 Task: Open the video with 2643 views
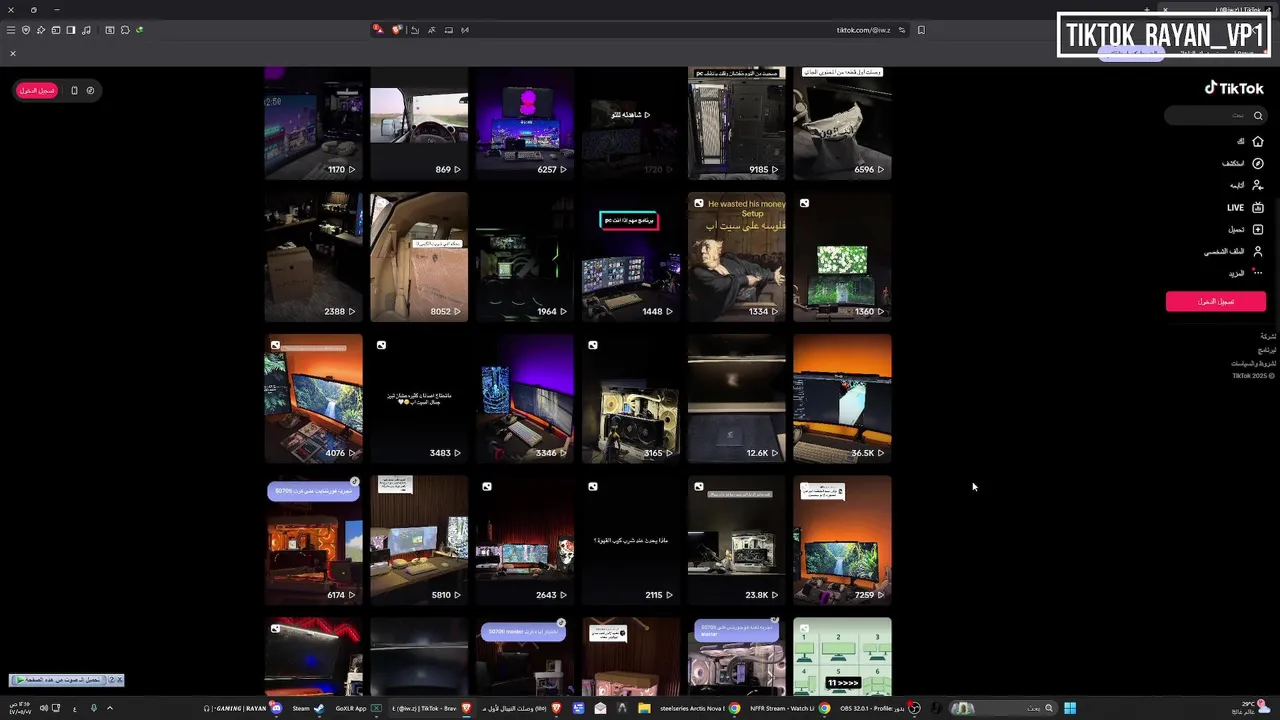coord(525,541)
